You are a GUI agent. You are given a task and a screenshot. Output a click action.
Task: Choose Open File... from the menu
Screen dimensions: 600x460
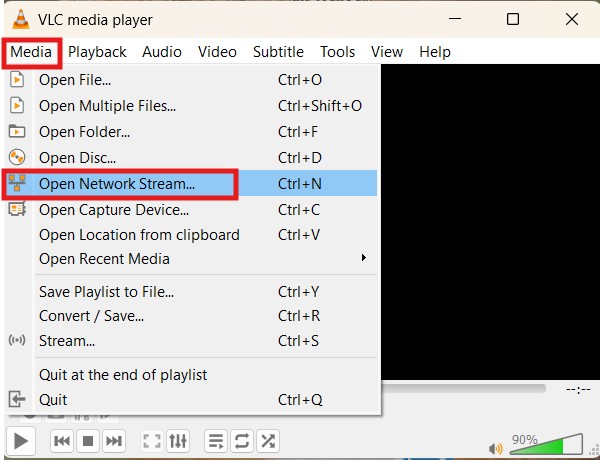point(191,80)
